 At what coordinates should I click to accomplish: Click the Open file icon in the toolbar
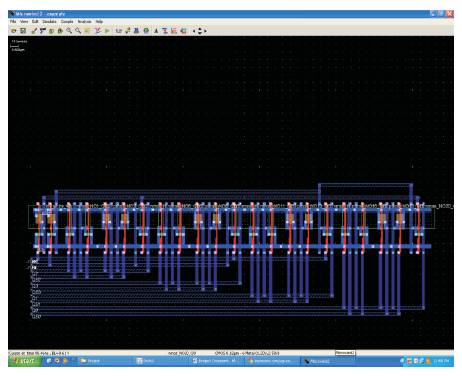(14, 31)
